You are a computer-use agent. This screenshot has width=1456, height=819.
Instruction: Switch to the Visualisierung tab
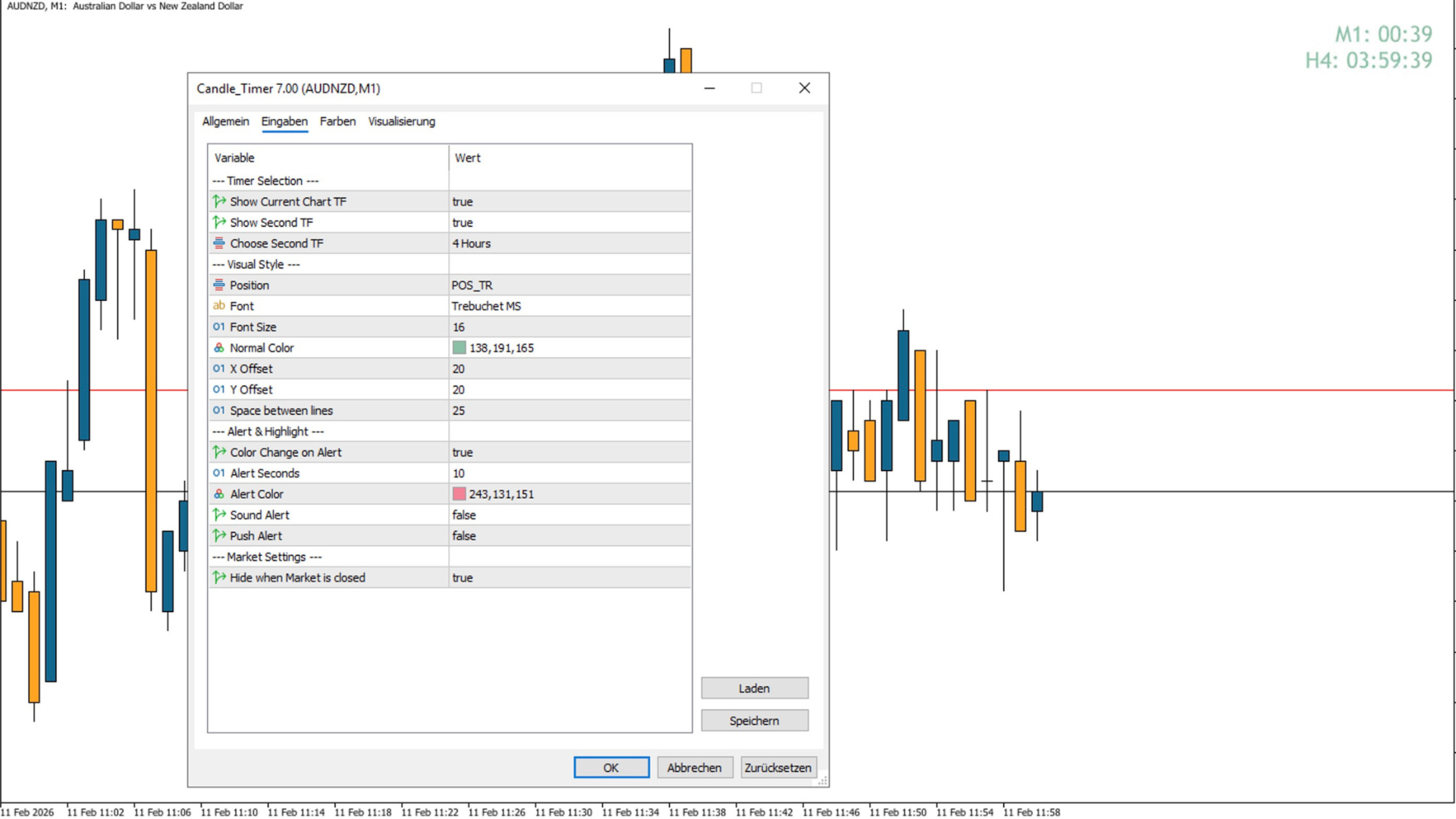(x=401, y=121)
